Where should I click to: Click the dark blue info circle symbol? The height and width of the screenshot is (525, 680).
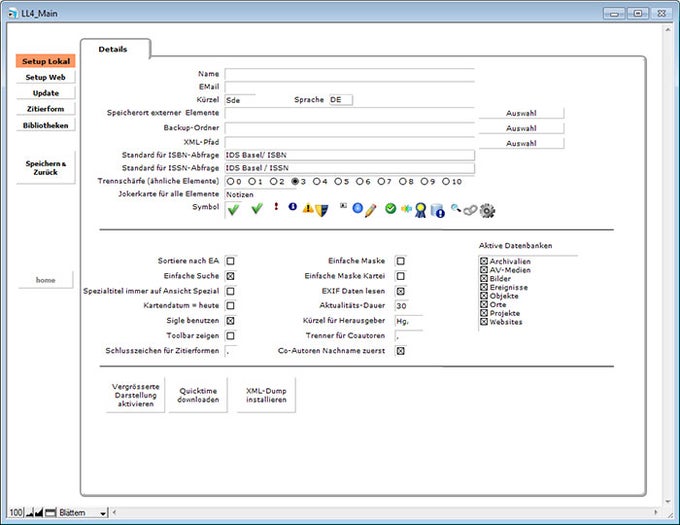click(293, 207)
